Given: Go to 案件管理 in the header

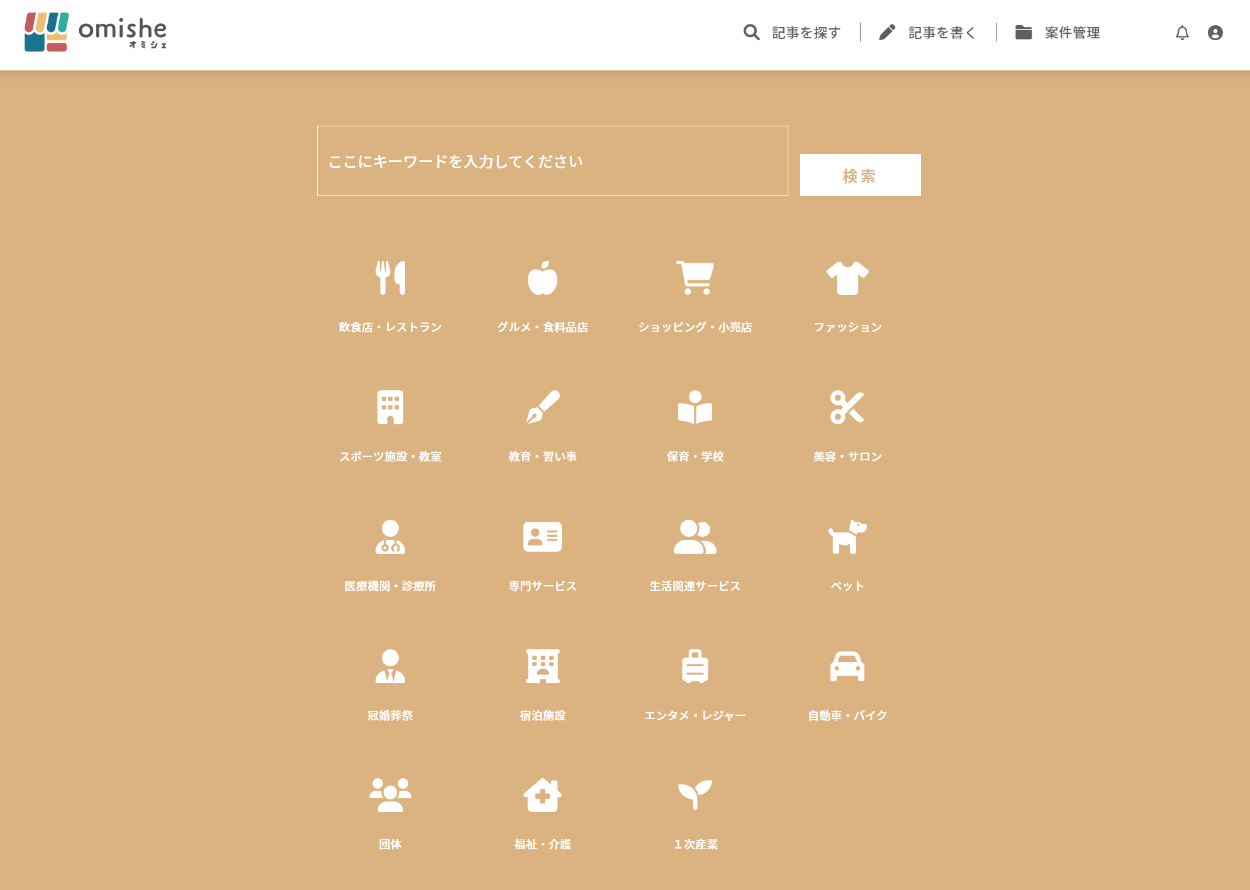Looking at the screenshot, I should [1058, 33].
